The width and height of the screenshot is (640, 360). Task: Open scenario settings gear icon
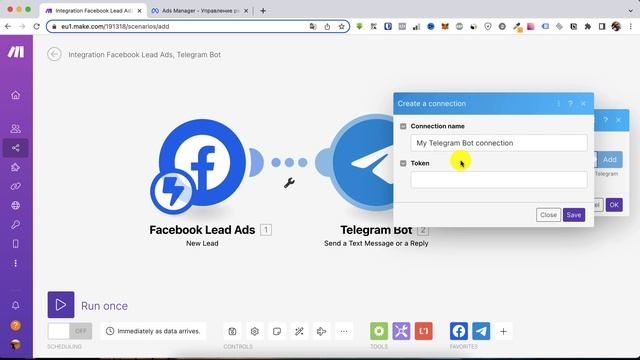pyautogui.click(x=255, y=331)
